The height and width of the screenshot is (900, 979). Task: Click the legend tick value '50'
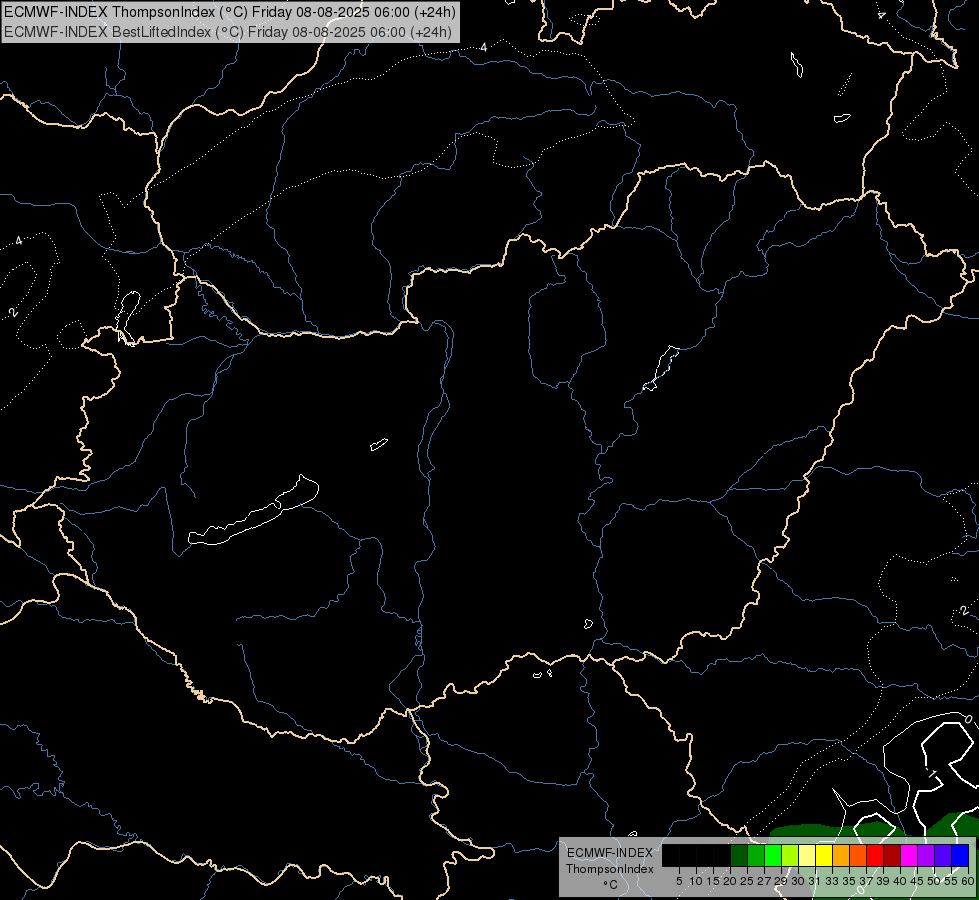tap(933, 881)
